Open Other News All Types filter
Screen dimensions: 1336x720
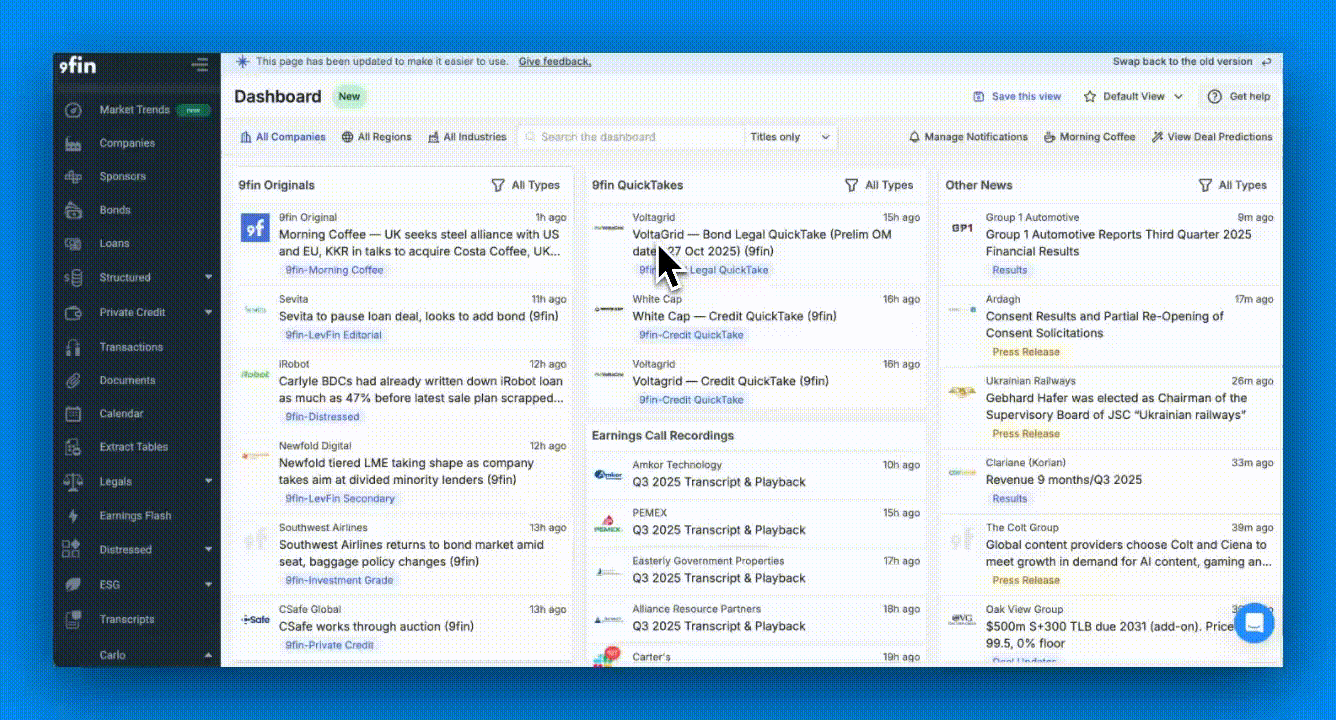point(1232,185)
